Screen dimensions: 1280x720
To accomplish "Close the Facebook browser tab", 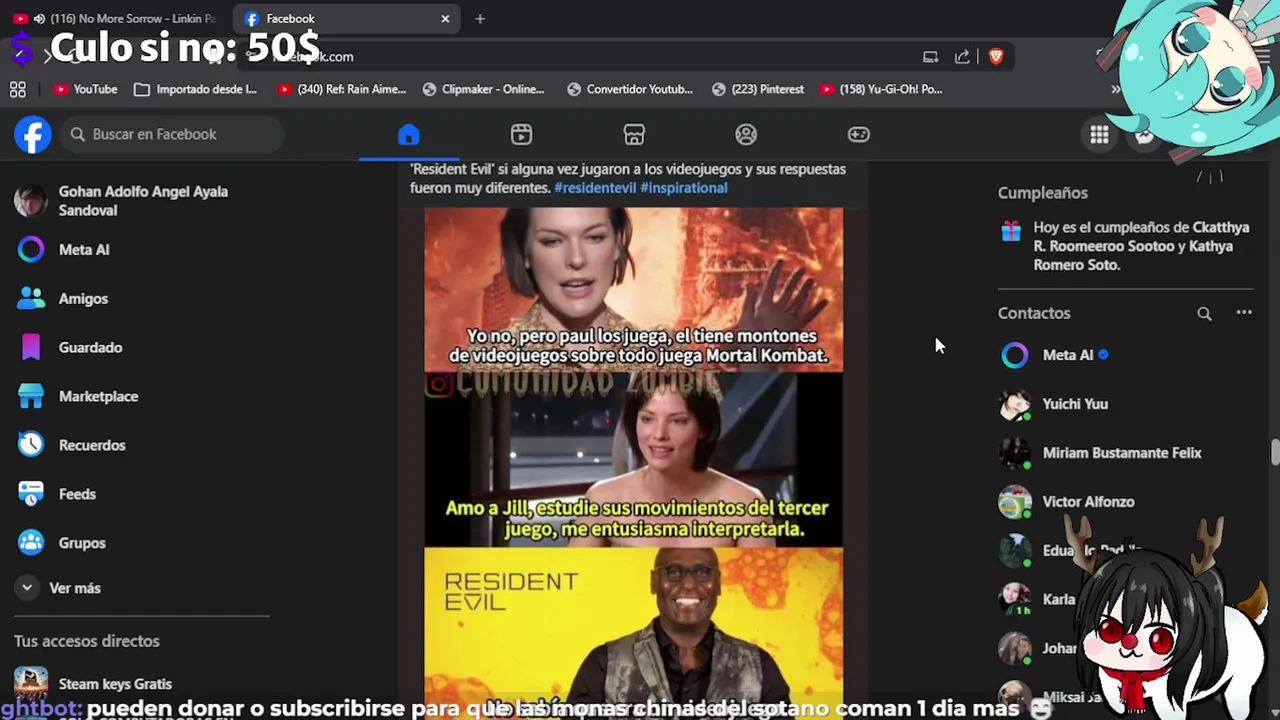I will click(445, 18).
